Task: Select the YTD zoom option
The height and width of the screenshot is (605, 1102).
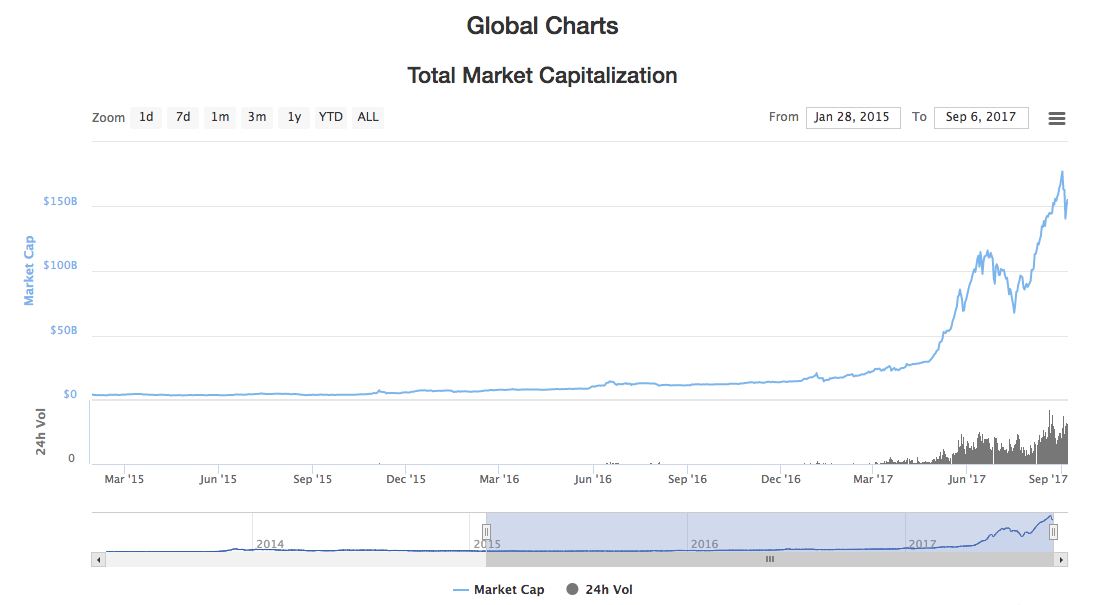Action: pos(330,117)
